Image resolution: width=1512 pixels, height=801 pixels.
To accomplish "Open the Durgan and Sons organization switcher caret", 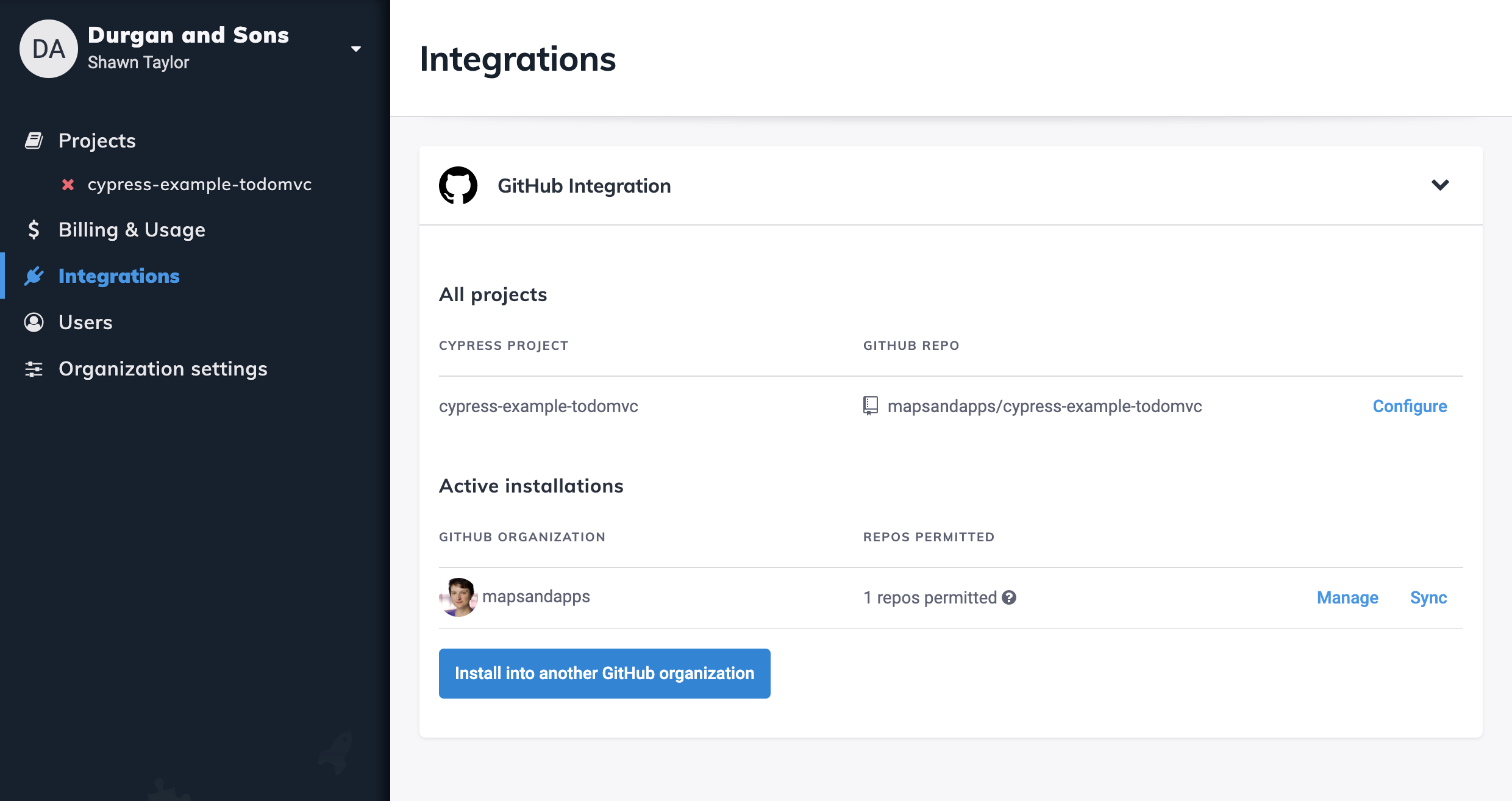I will tap(356, 48).
